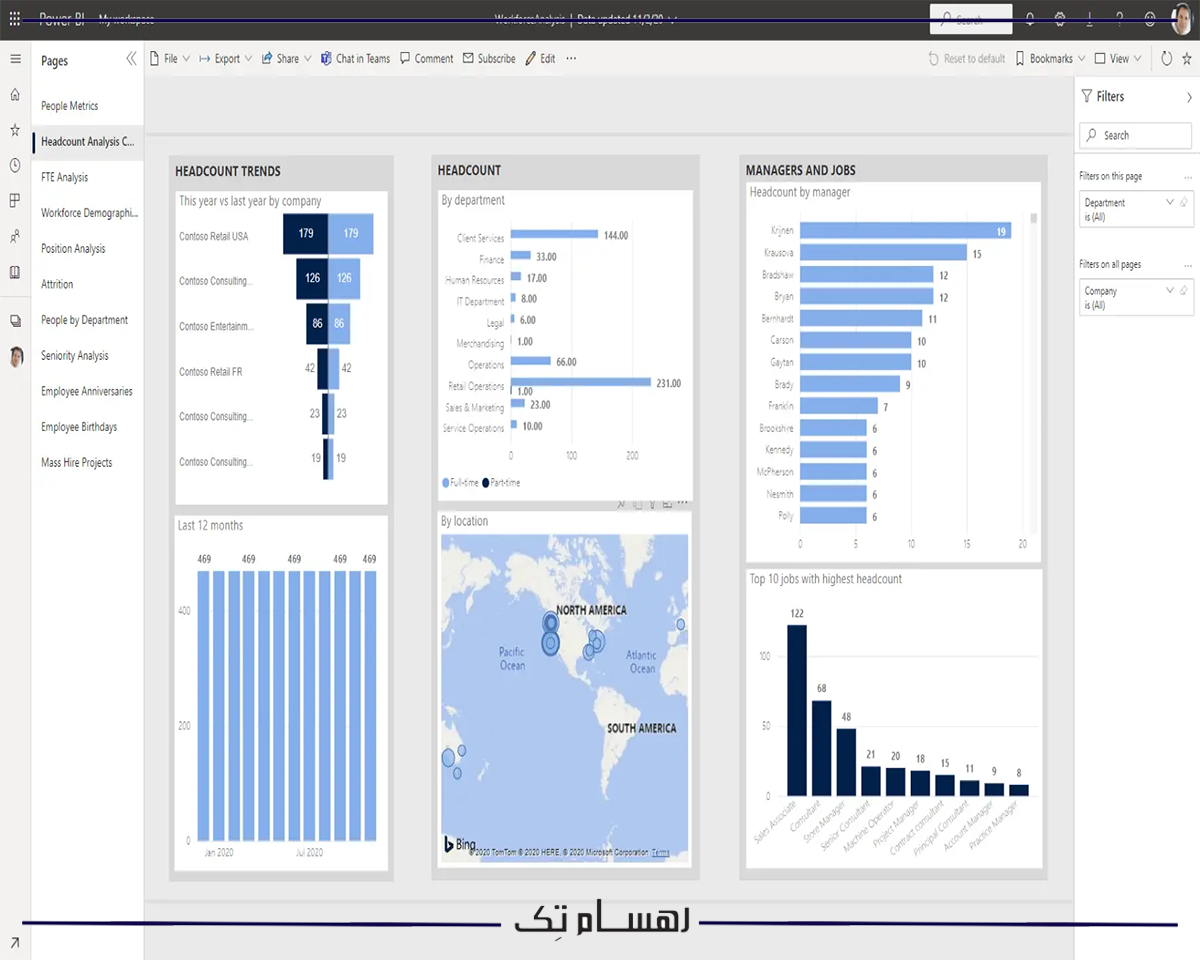Screen dimensions: 1200x960
Task: Clear the Department filter with eraser icon
Action: [1183, 202]
